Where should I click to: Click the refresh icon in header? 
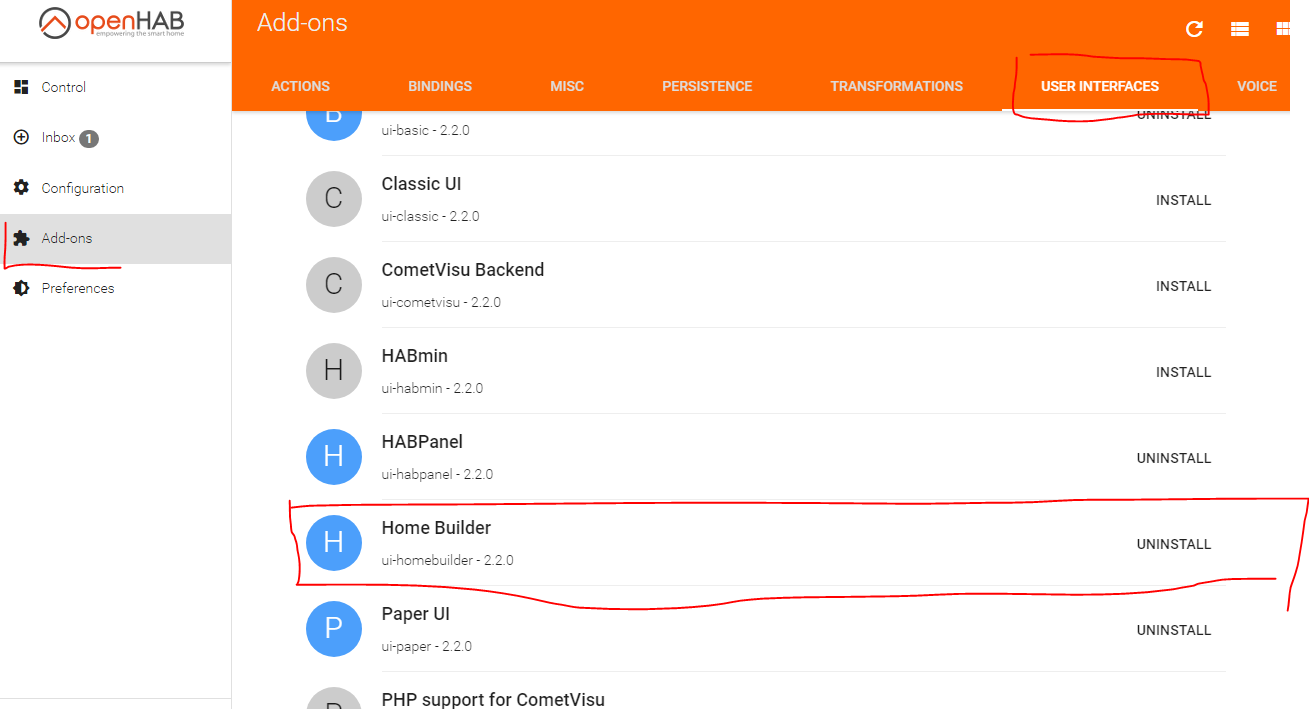click(1194, 29)
